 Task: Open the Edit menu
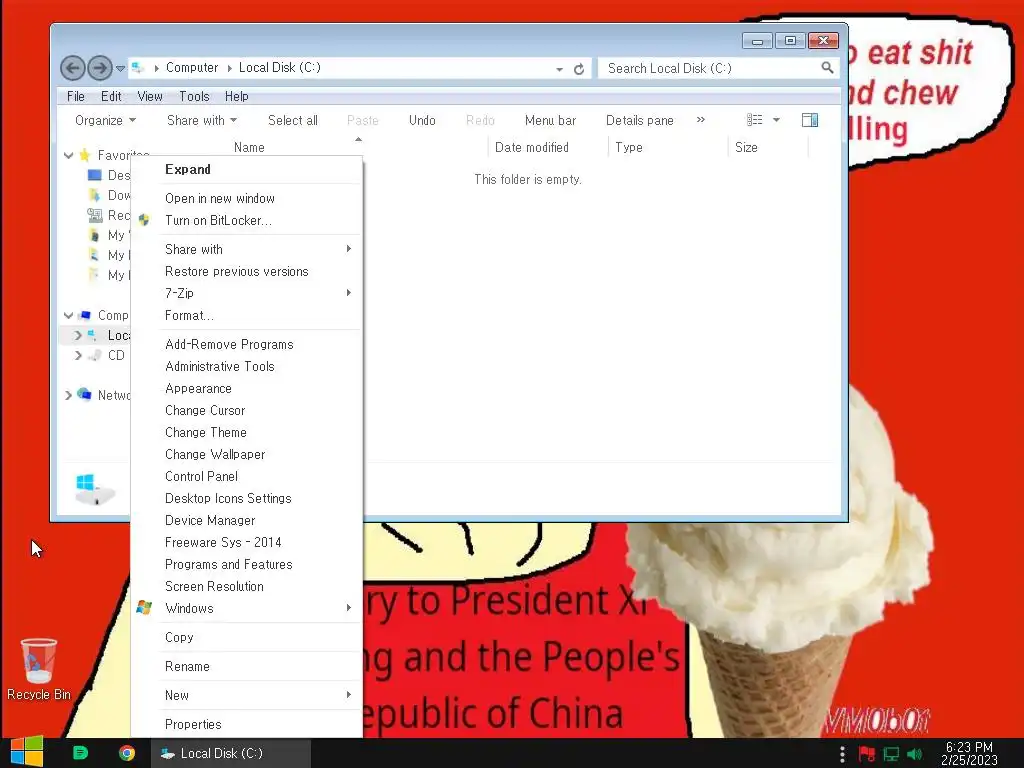pyautogui.click(x=111, y=96)
